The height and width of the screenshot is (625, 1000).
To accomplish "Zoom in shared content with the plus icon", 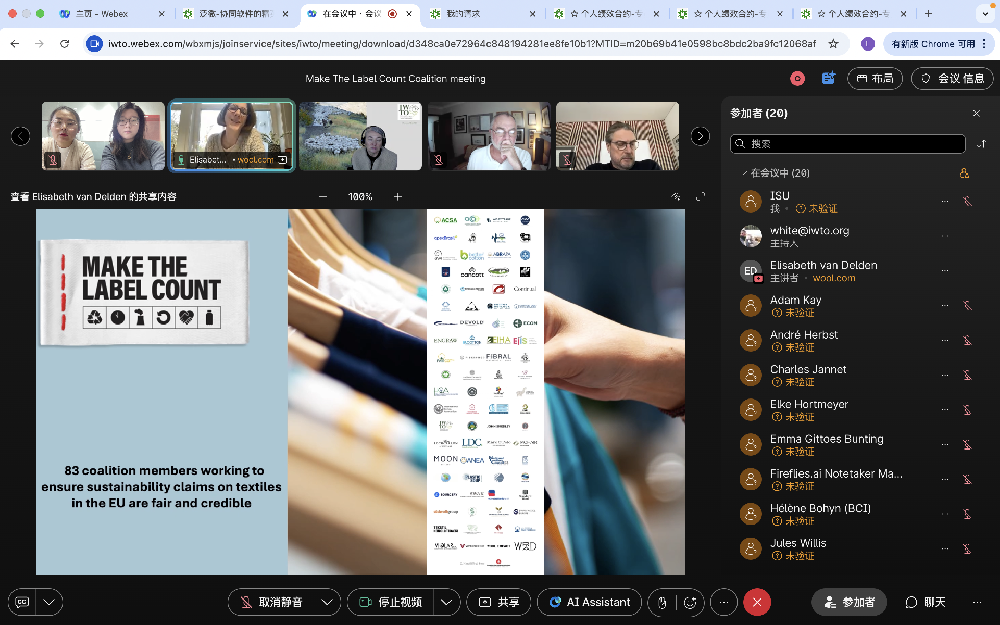I will pos(398,196).
